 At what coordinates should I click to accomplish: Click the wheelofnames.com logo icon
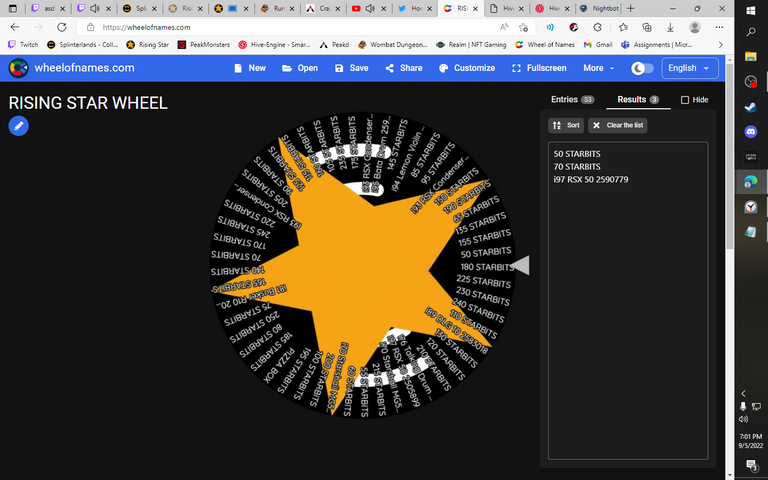[x=19, y=68]
